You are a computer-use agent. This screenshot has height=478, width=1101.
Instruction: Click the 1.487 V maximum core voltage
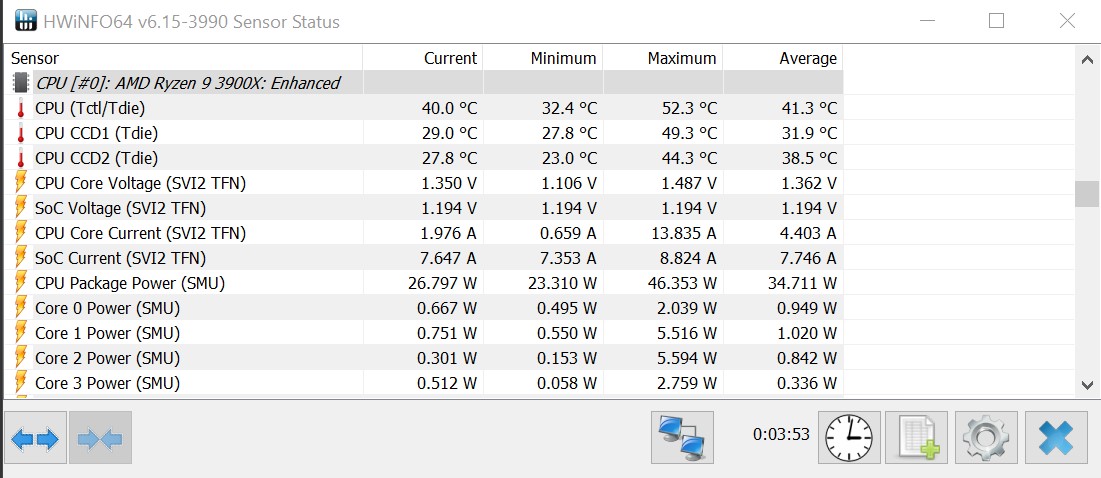point(690,183)
